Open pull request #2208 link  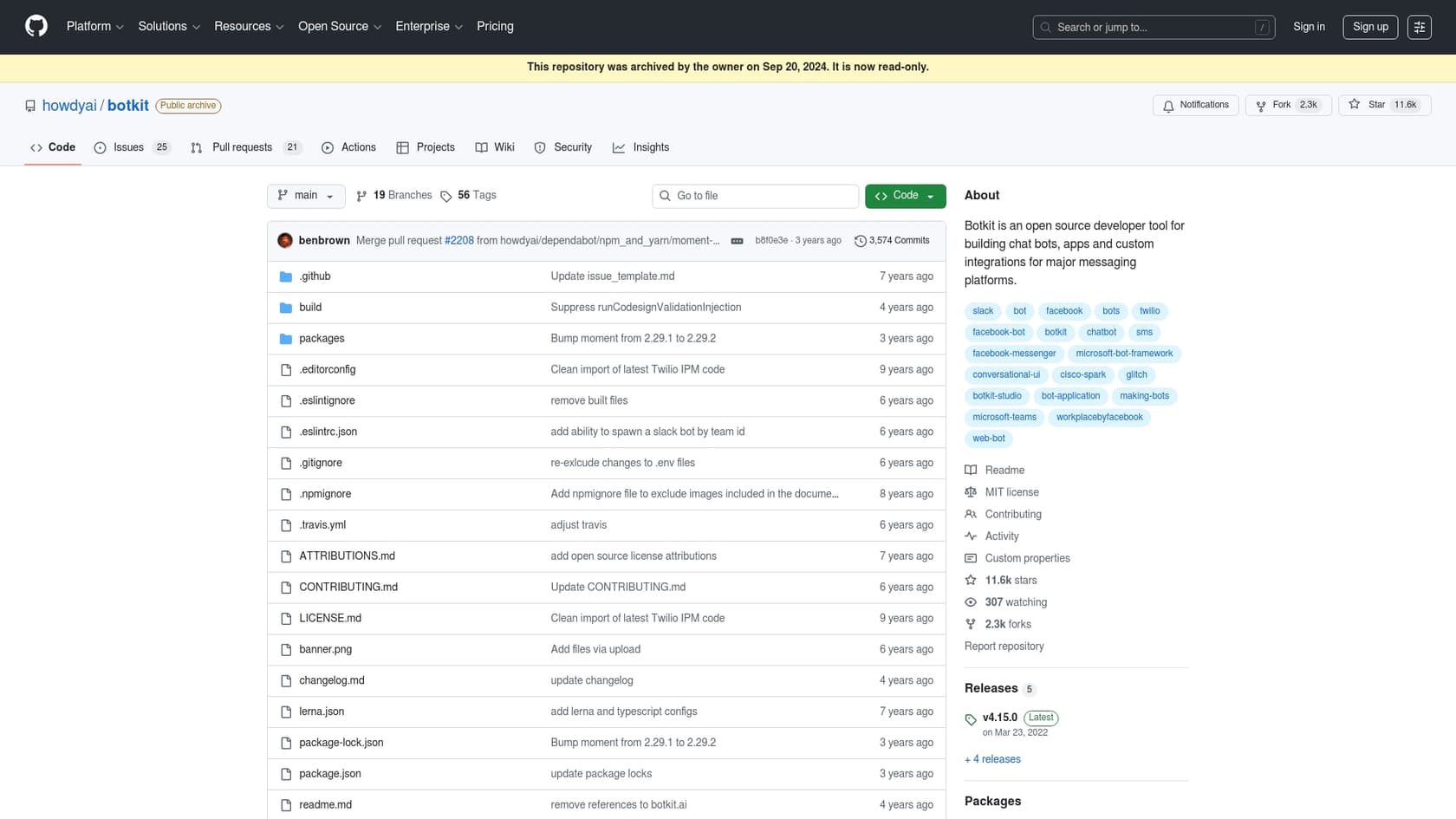coord(458,240)
